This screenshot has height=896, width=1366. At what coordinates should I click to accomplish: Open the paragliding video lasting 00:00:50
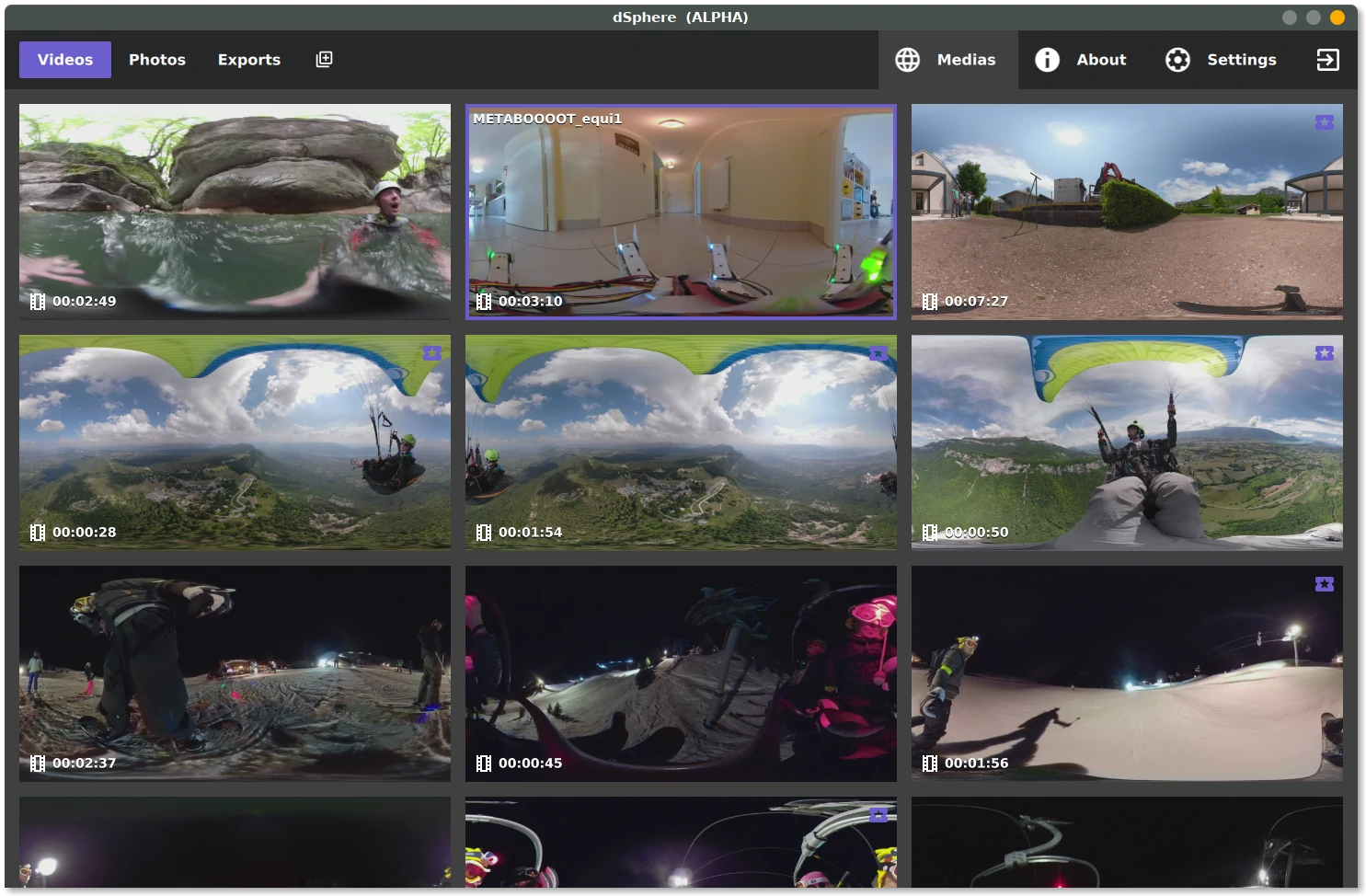(1127, 442)
